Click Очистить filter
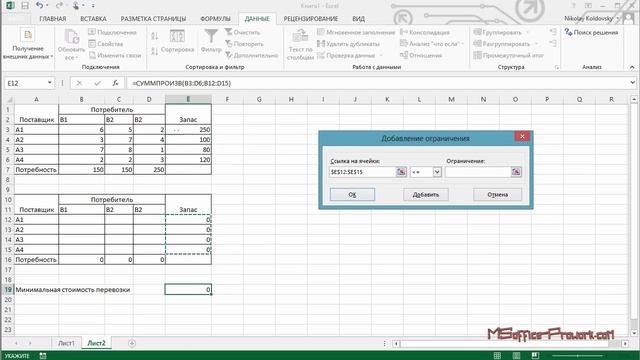Viewport: 640px width, 360px height. 242,32
